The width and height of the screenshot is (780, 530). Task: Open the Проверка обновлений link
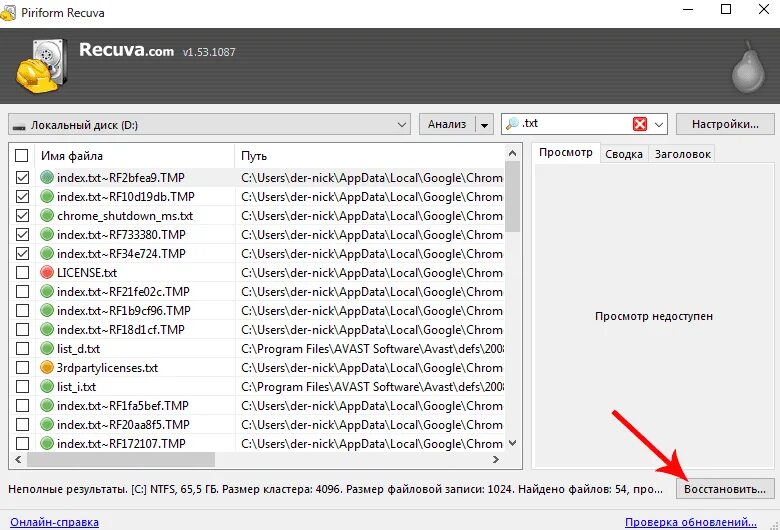[691, 522]
